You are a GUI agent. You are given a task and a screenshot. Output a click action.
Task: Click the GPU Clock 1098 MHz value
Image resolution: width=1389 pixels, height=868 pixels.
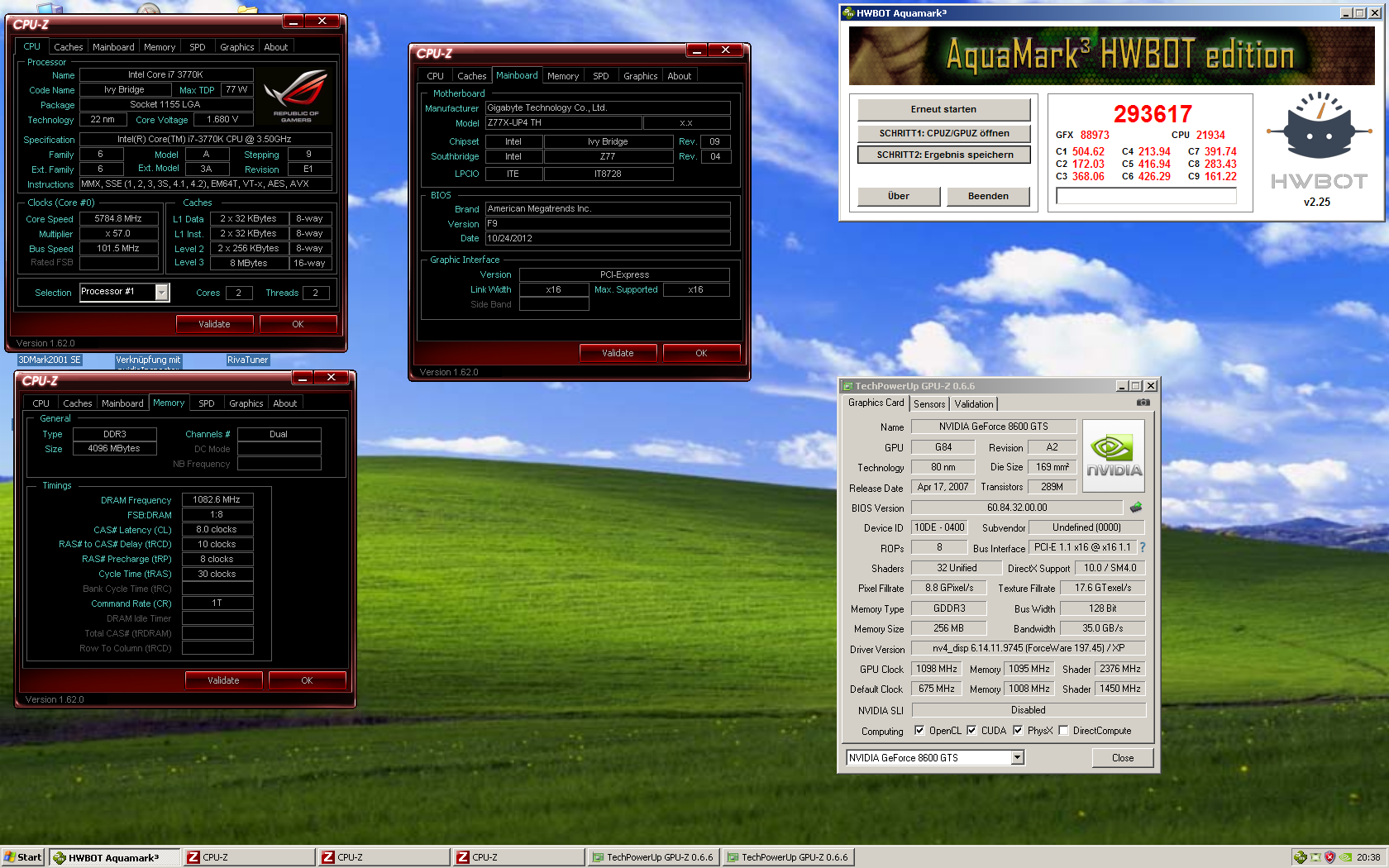pos(937,669)
